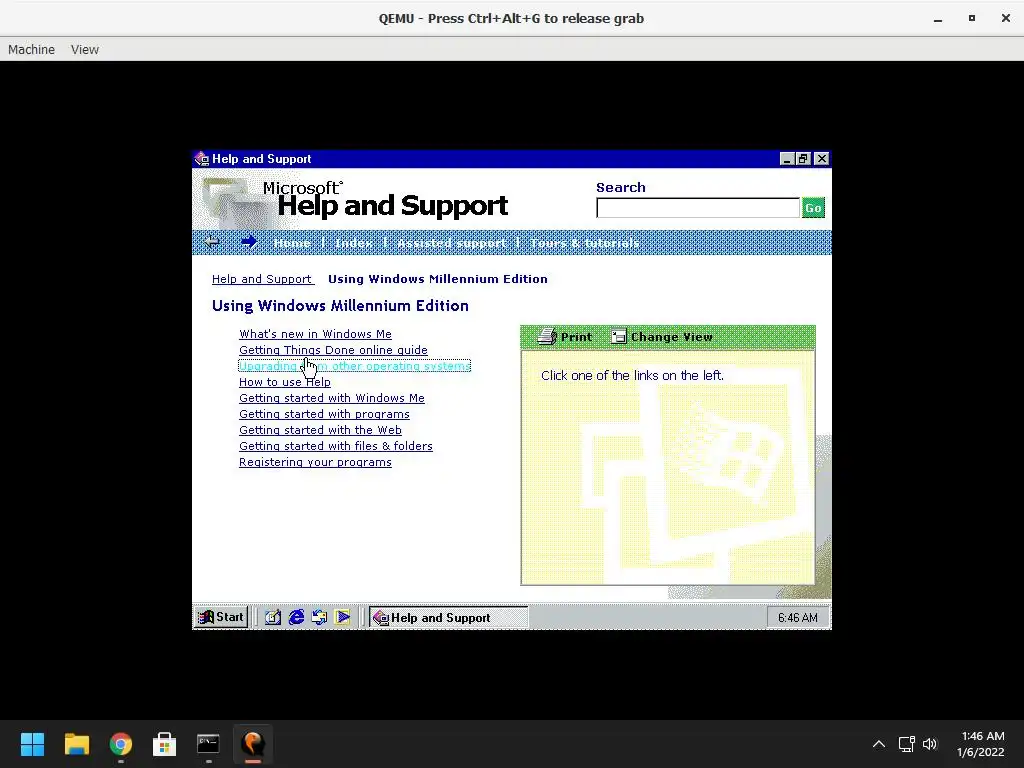The width and height of the screenshot is (1024, 768).
Task: Show hidden tray icons chevron
Action: pos(879,744)
